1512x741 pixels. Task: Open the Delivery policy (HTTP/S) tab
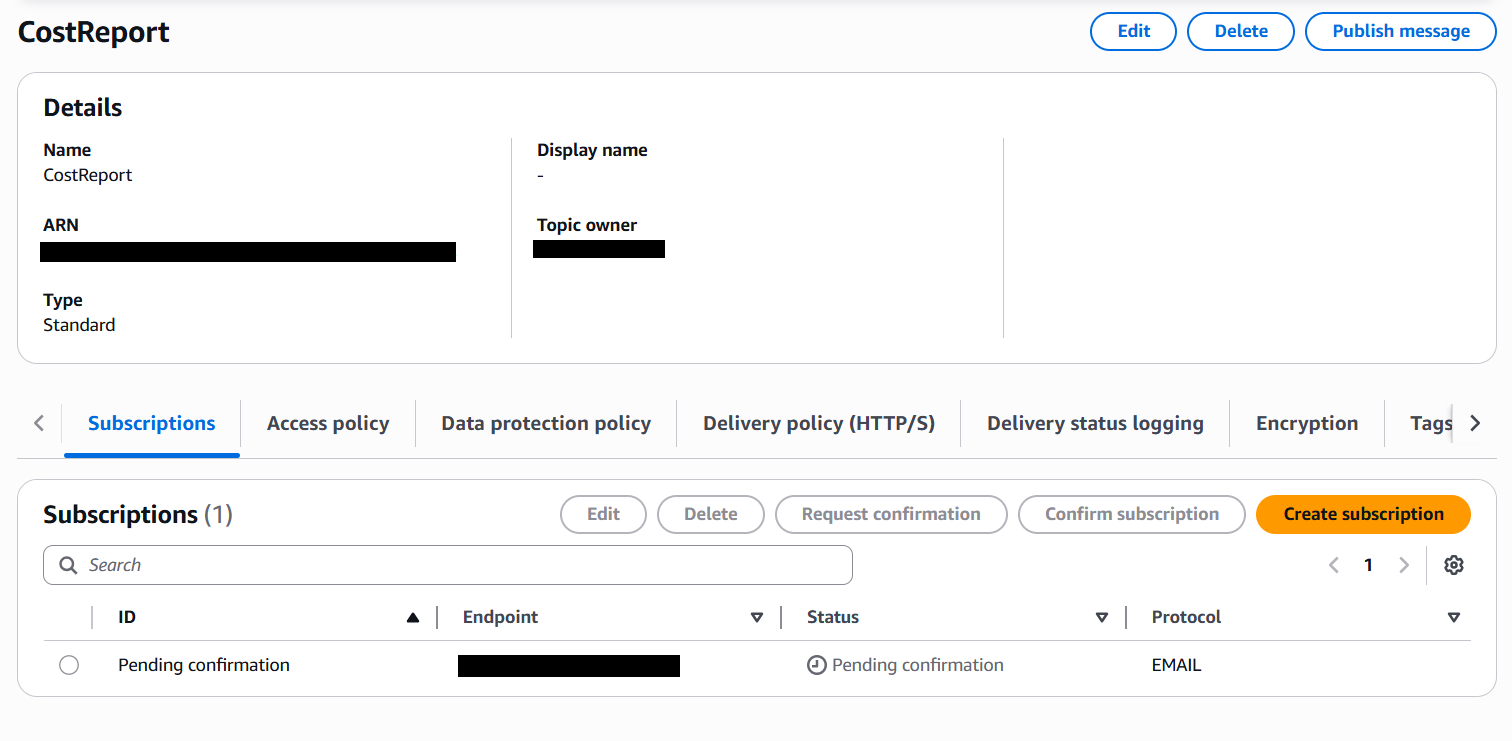coord(819,423)
